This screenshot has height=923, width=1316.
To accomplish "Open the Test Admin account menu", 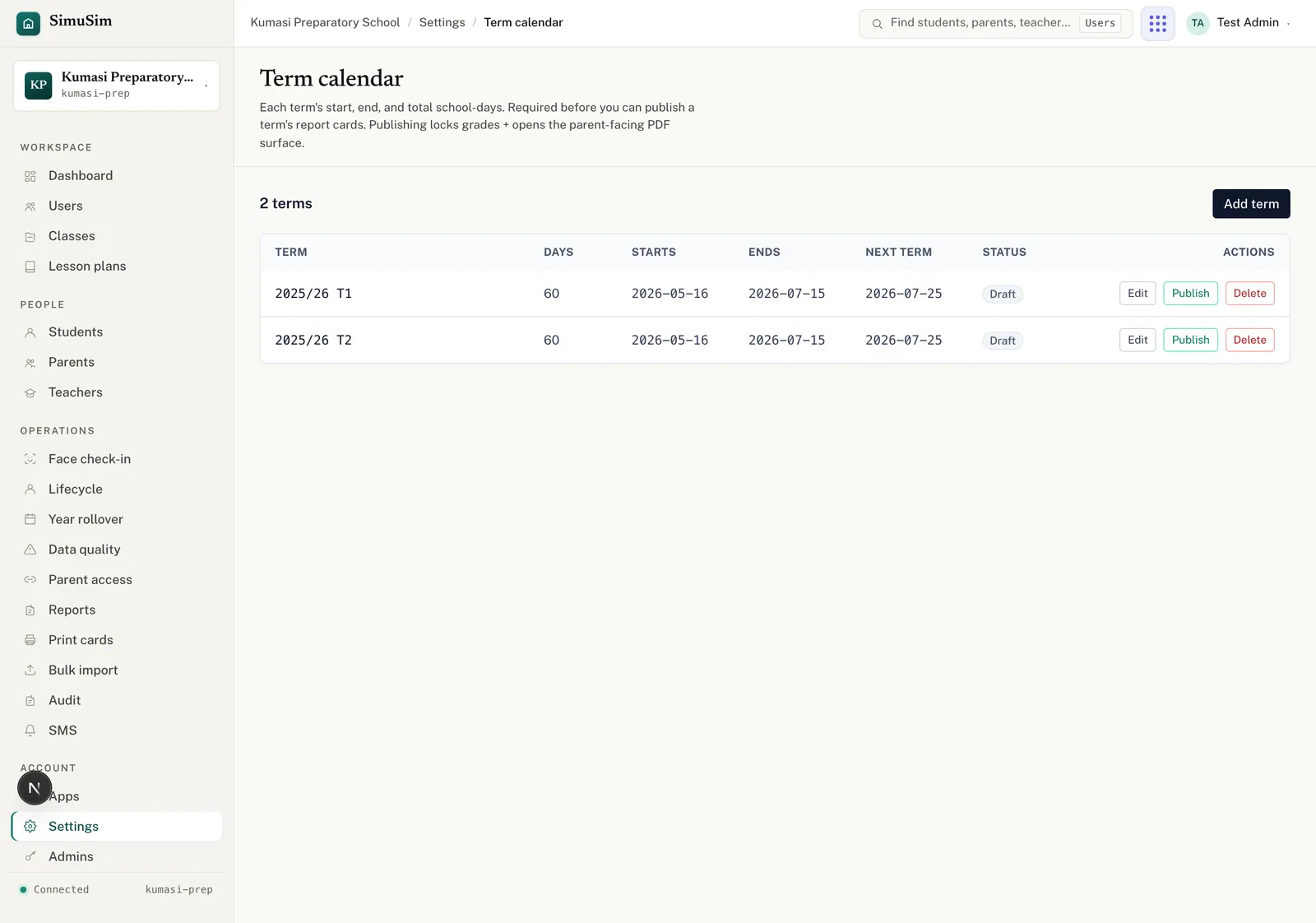I will [x=1239, y=23].
